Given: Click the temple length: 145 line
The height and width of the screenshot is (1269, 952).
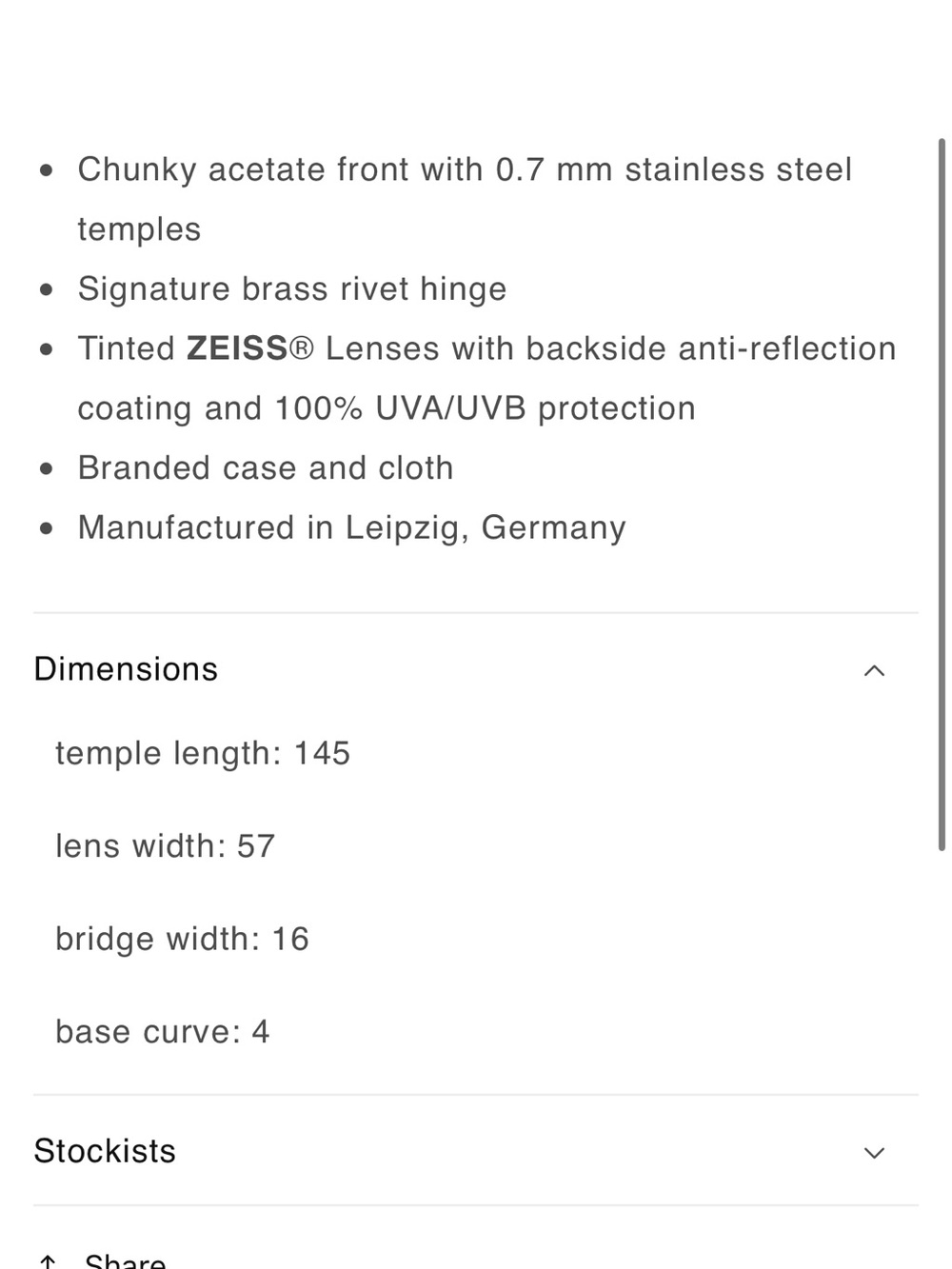Looking at the screenshot, I should coord(203,754).
